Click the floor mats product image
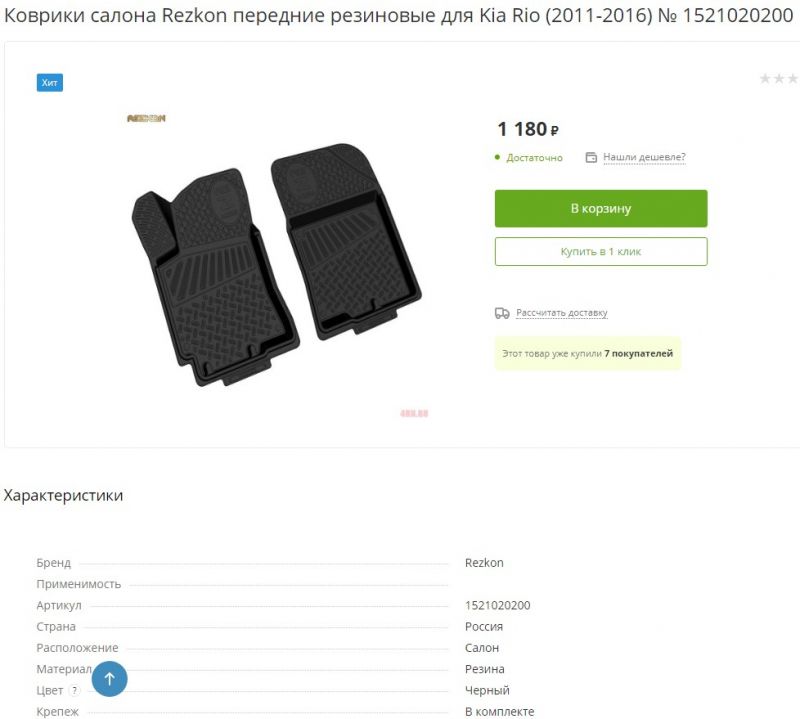 tap(277, 264)
